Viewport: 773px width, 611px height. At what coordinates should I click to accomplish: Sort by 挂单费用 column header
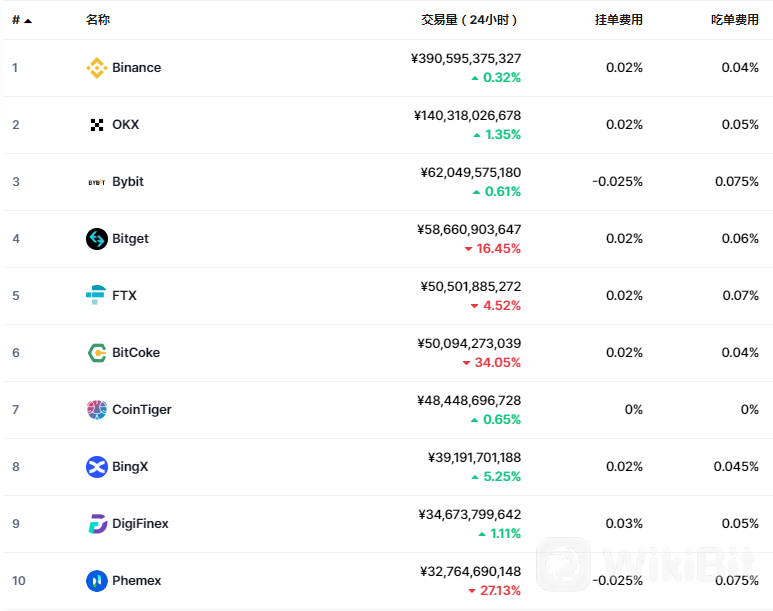[619, 20]
